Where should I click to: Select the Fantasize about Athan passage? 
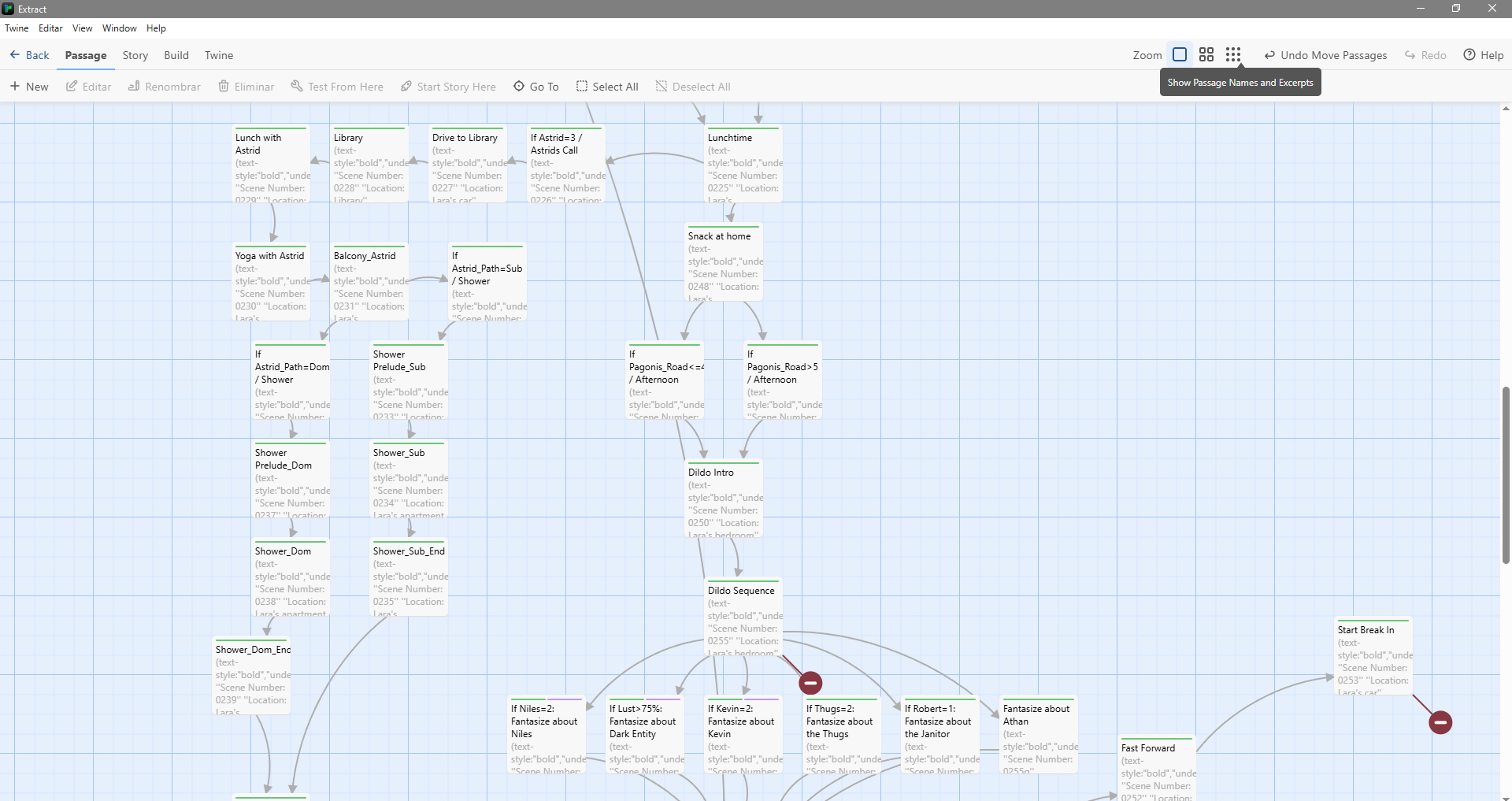1039,735
